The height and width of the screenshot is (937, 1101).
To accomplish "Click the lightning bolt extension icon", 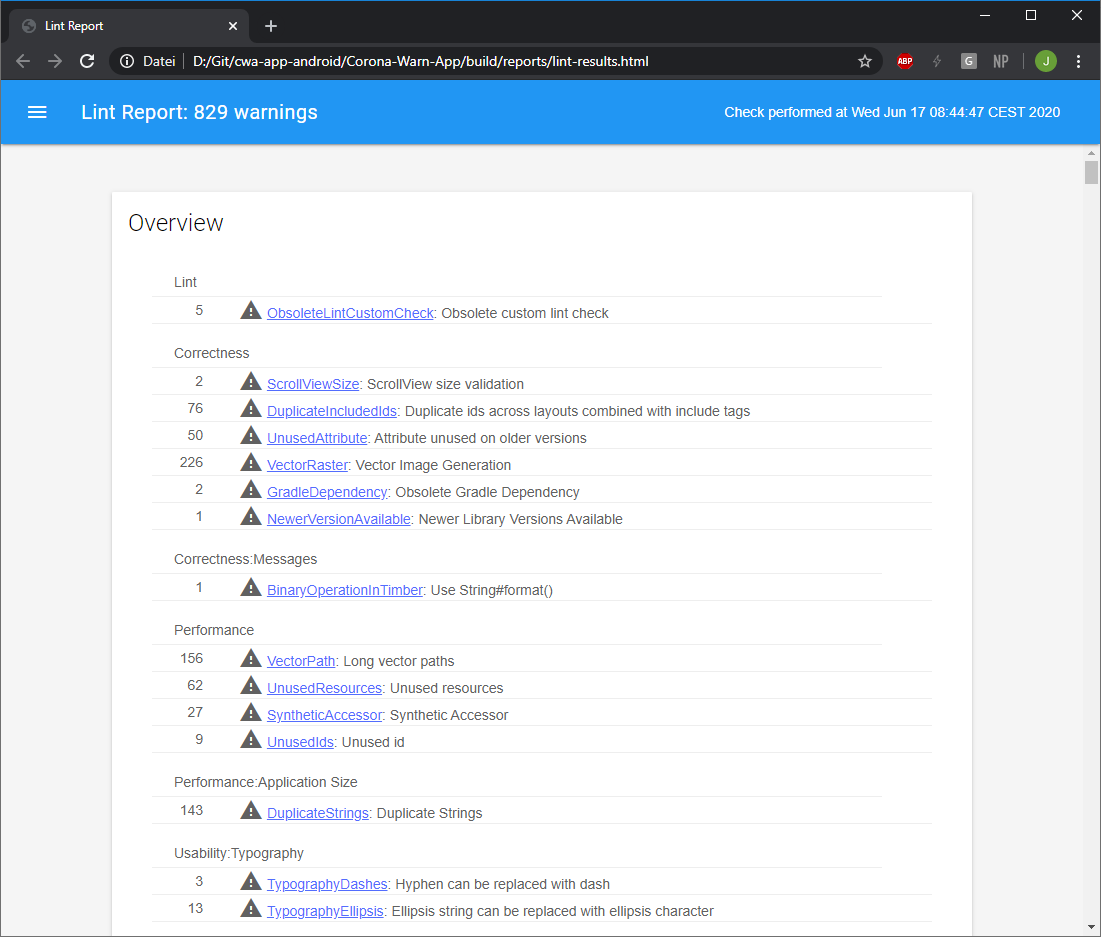I will 937,61.
